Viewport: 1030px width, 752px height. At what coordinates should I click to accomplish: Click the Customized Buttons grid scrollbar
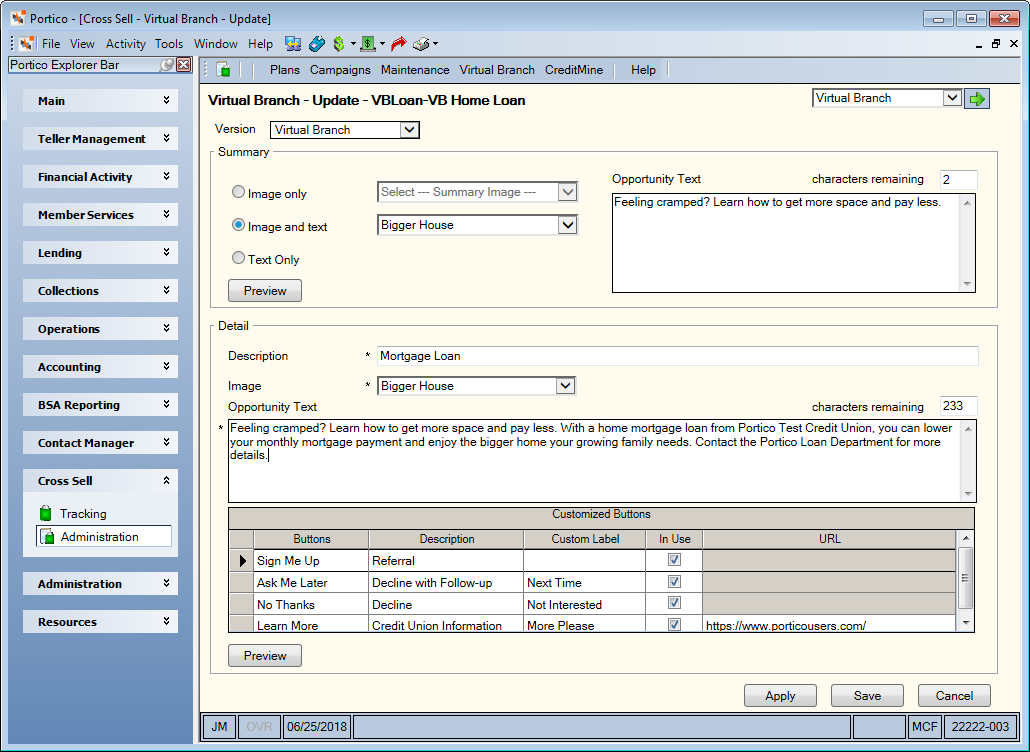click(965, 581)
